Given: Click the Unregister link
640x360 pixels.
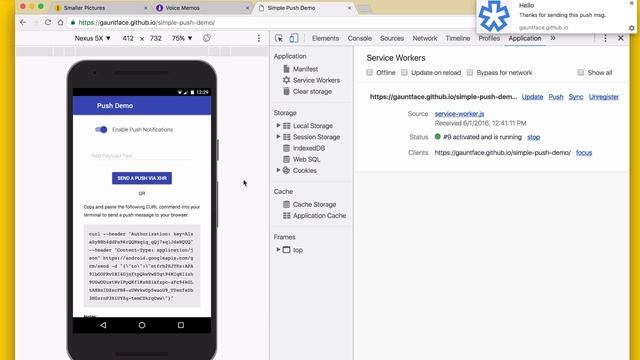Looking at the screenshot, I should click(604, 97).
